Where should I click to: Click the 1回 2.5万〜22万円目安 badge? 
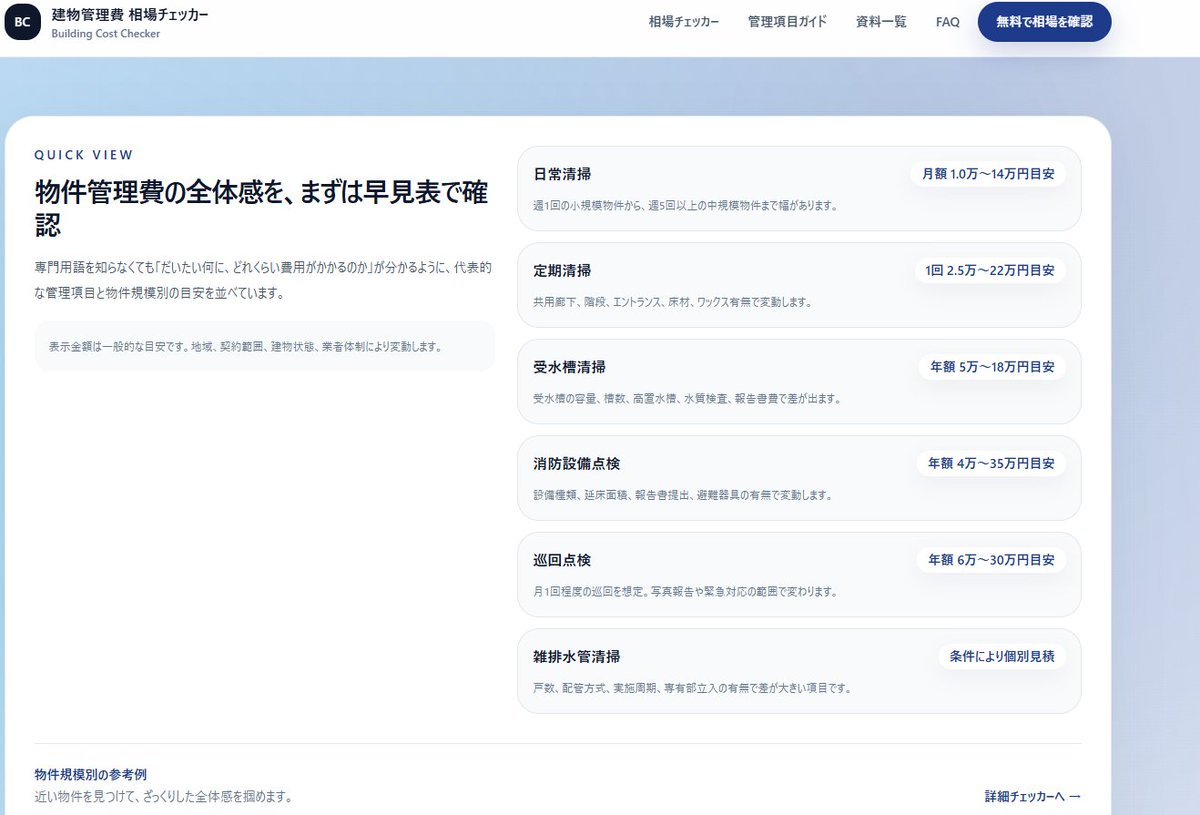pyautogui.click(x=989, y=270)
